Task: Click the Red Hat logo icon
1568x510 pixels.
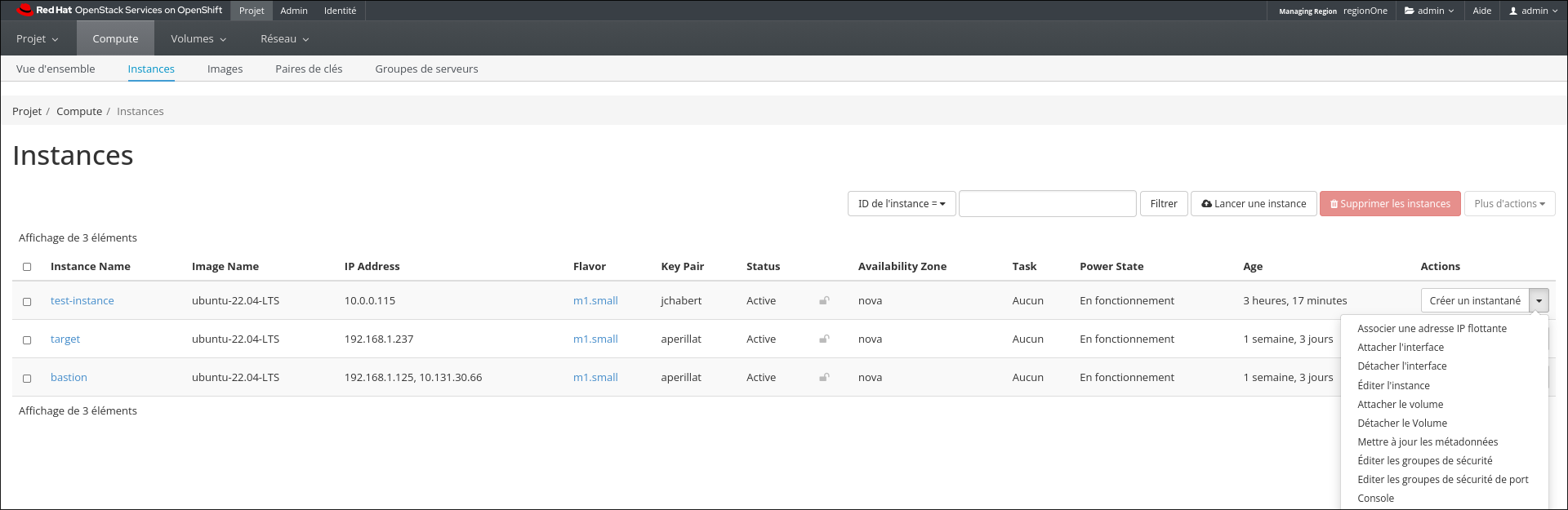Action: click(24, 10)
